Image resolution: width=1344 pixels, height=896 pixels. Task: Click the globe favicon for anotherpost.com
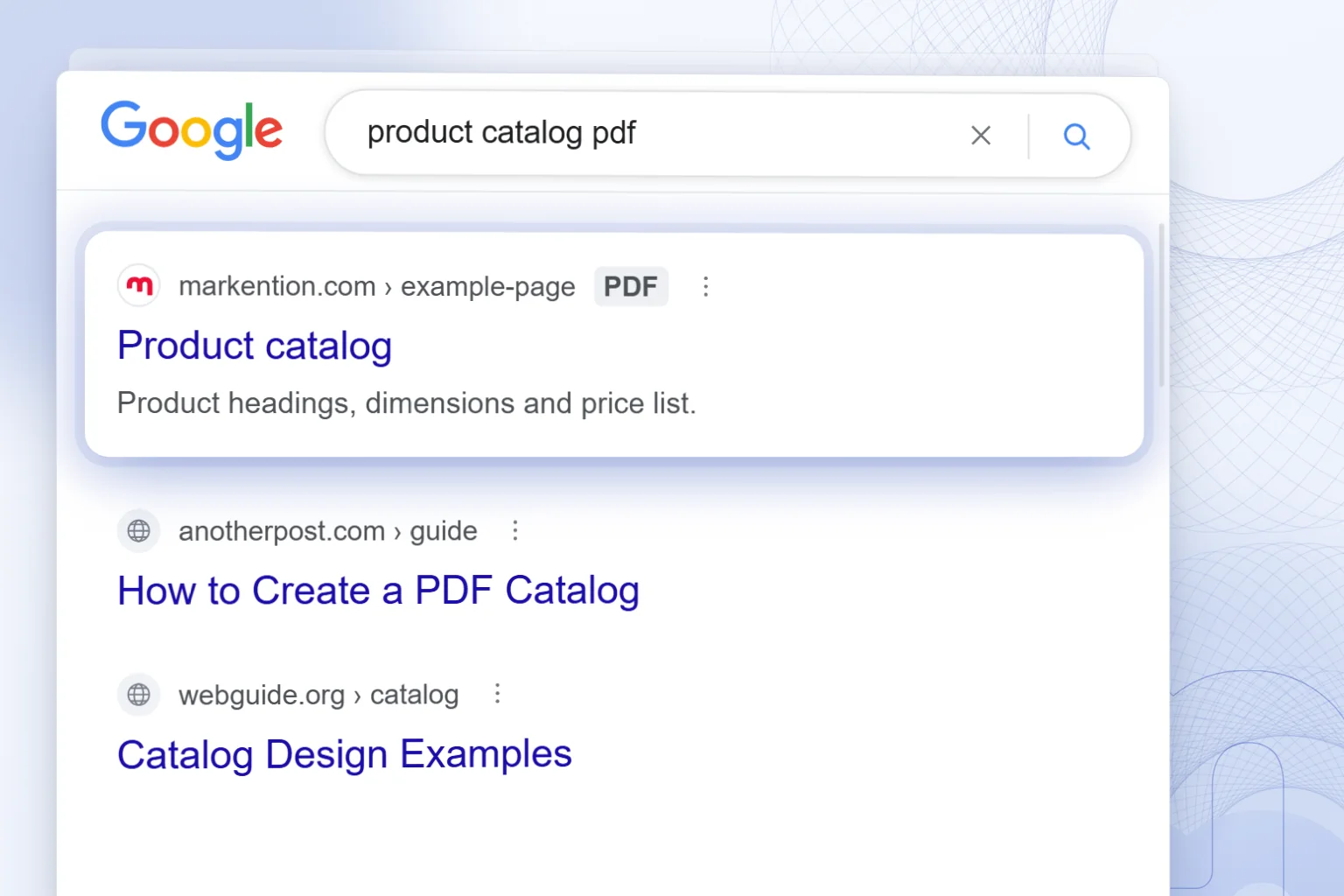139,530
